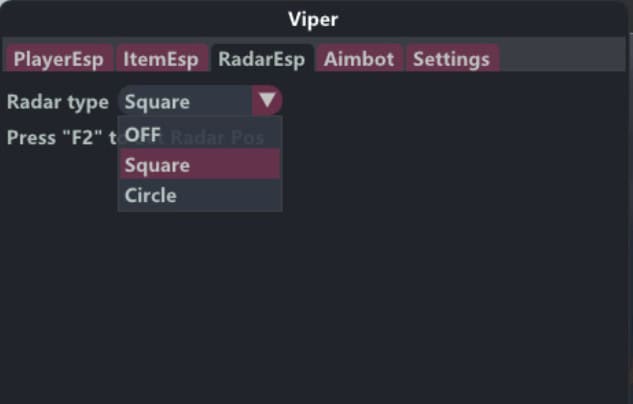Viewport: 633px width, 404px height.
Task: Choose OFF in the radar type list
Action: pyautogui.click(x=144, y=135)
